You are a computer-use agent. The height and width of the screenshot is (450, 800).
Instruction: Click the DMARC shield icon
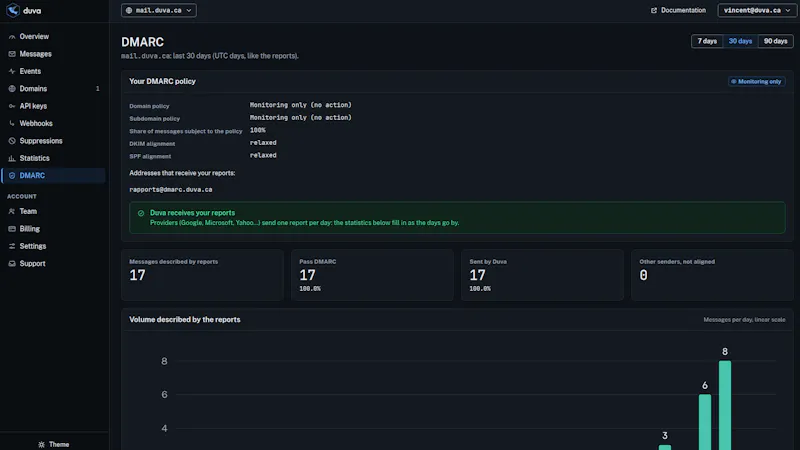click(x=12, y=176)
